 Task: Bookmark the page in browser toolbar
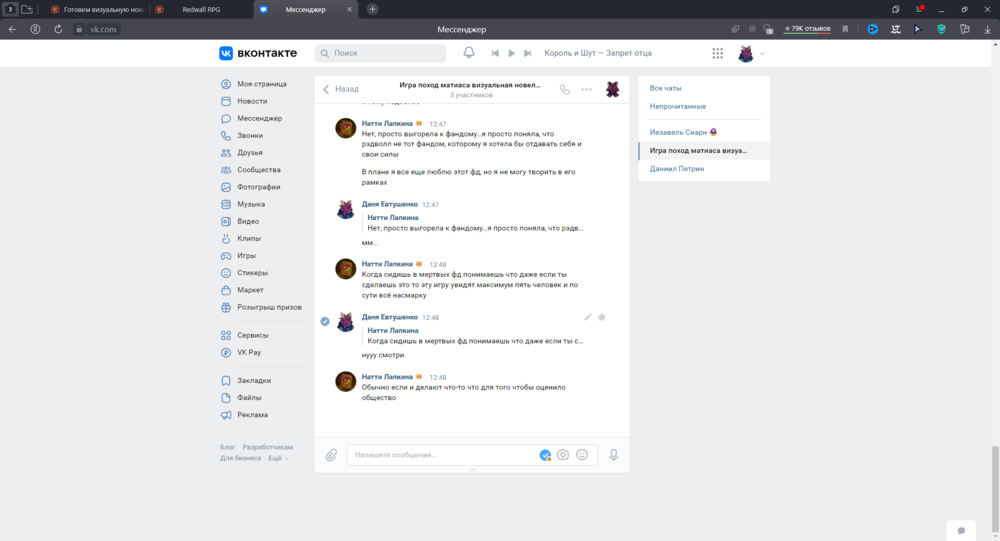pyautogui.click(x=845, y=29)
